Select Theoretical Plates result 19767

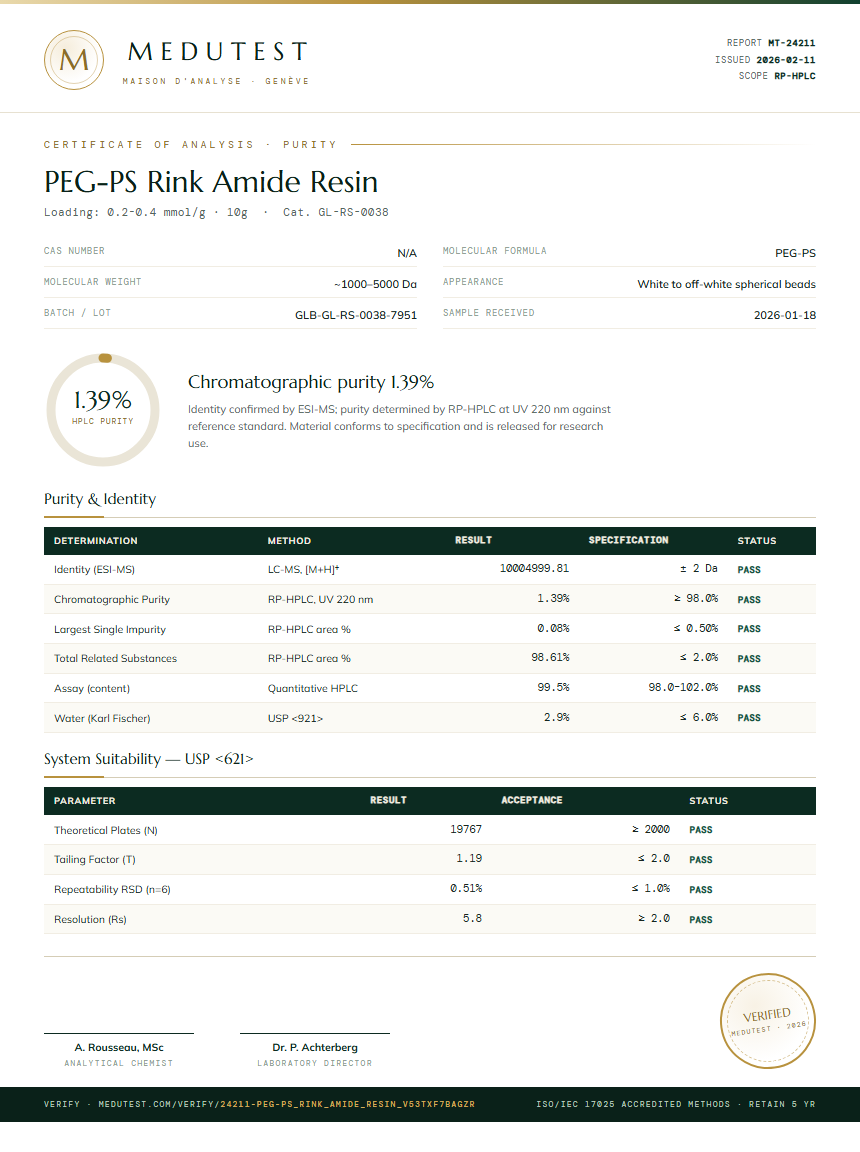pos(466,829)
